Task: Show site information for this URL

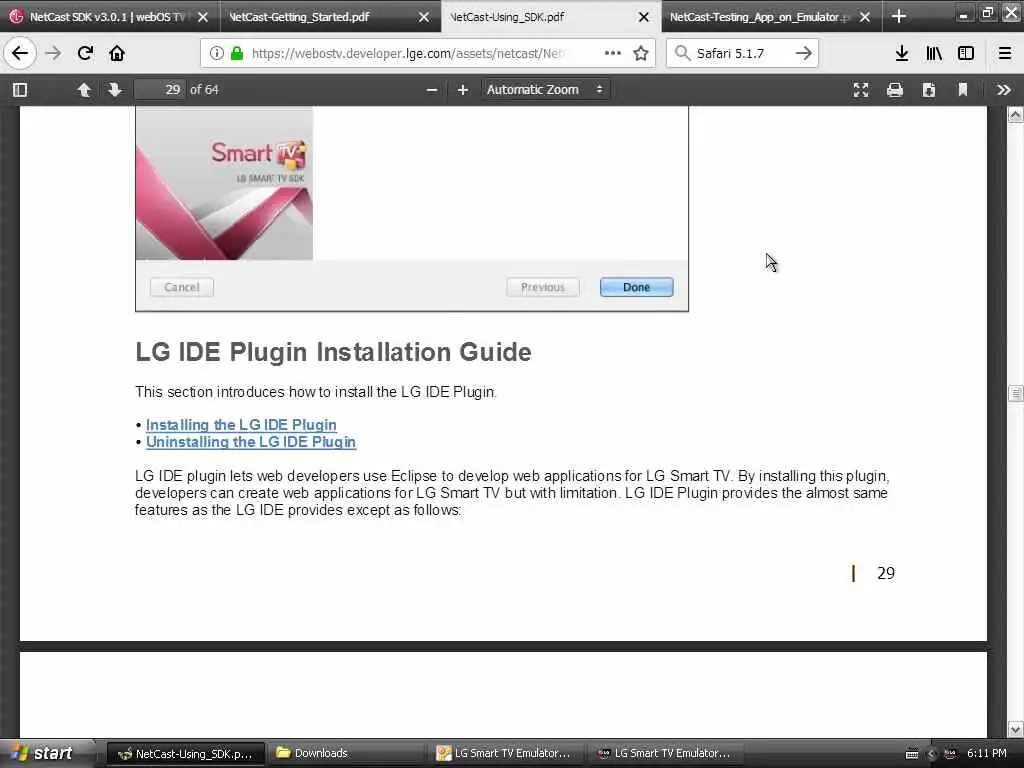Action: tap(216, 54)
